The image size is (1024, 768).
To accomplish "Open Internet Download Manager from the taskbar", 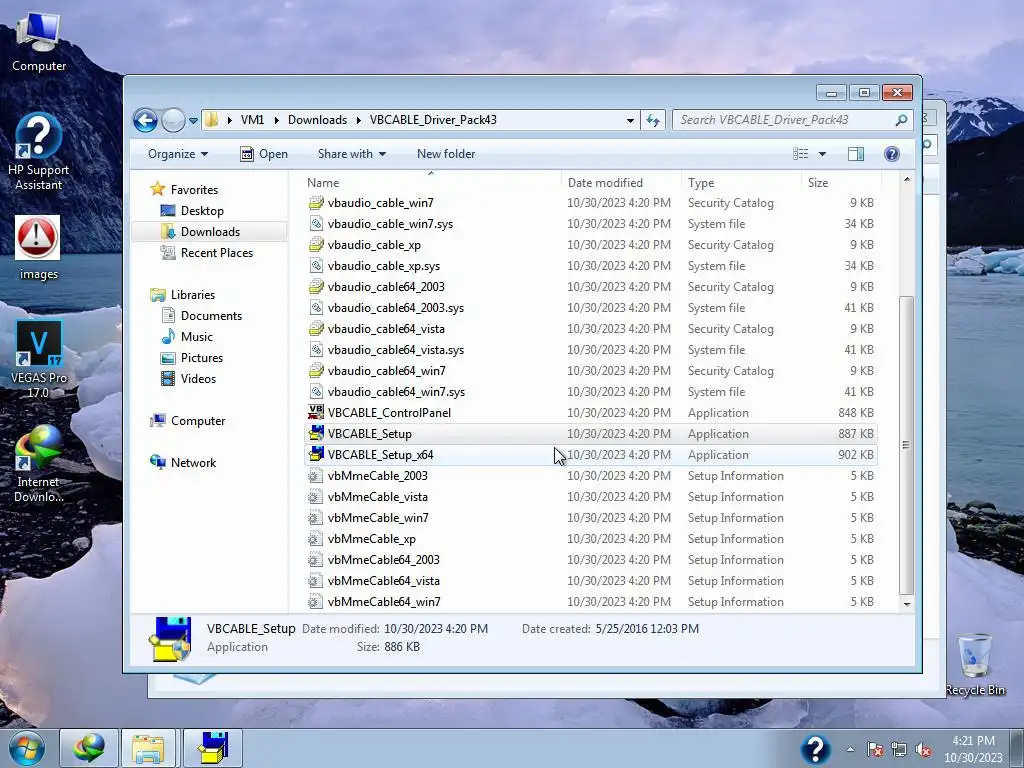I will [x=89, y=748].
